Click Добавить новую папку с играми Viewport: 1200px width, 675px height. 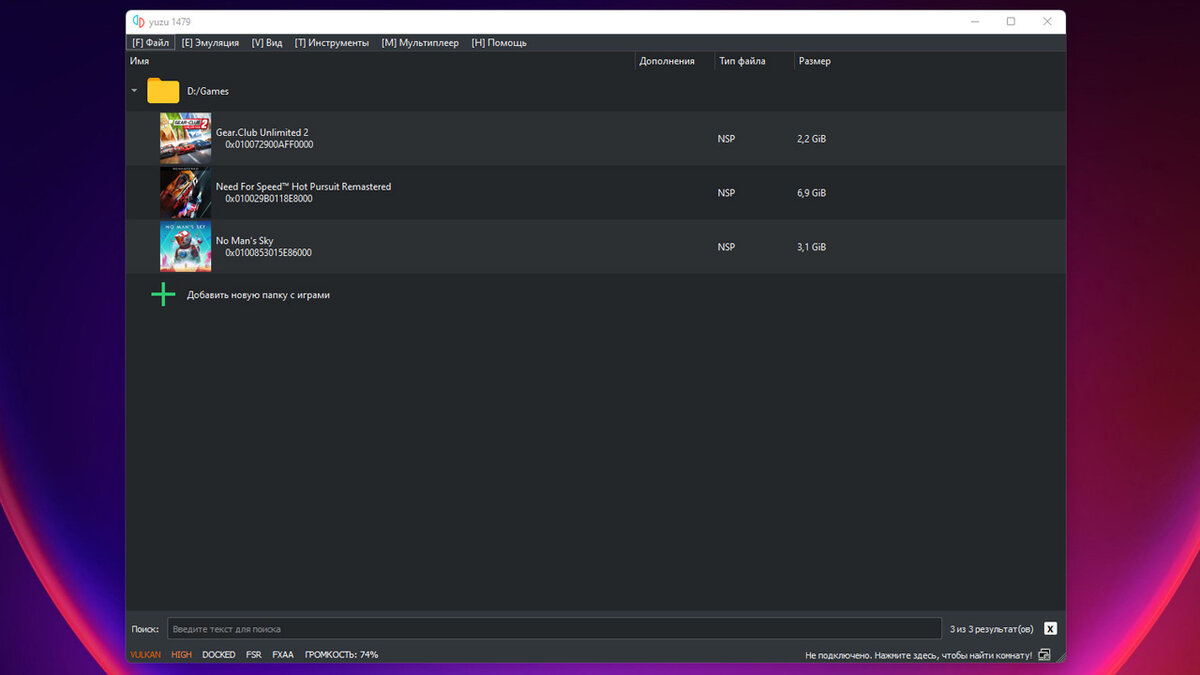[258, 295]
